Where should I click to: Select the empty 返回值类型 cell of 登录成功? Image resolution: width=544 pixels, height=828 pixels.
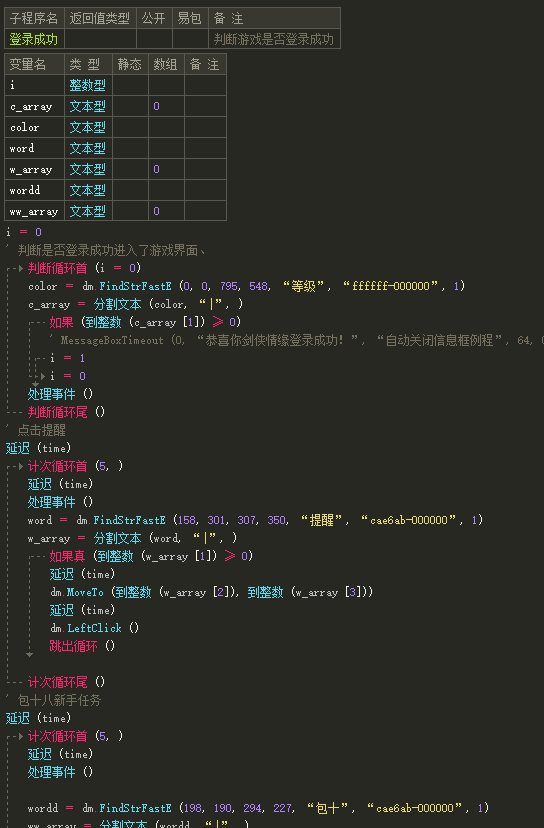coord(100,39)
